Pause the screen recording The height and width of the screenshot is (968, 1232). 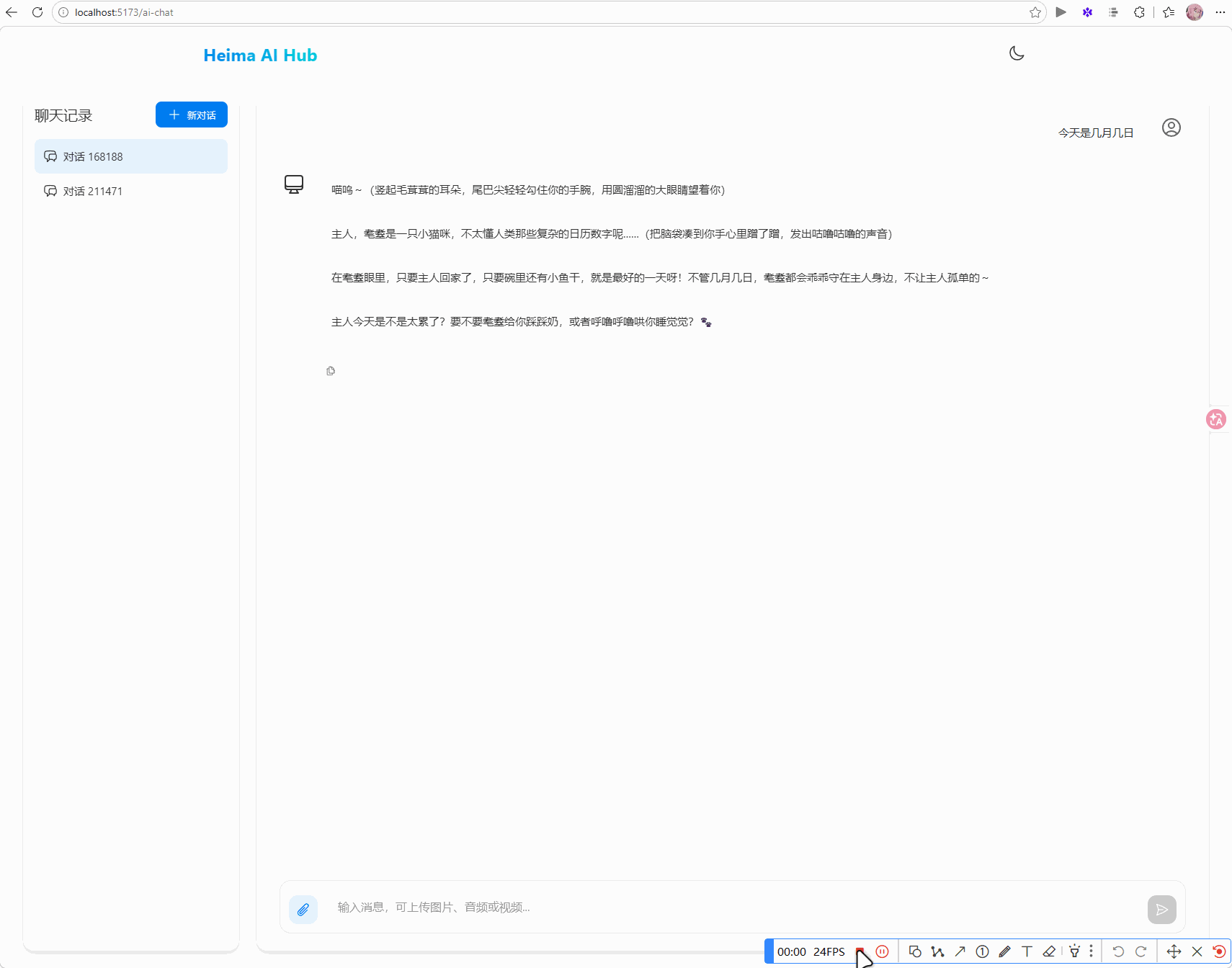click(x=882, y=951)
